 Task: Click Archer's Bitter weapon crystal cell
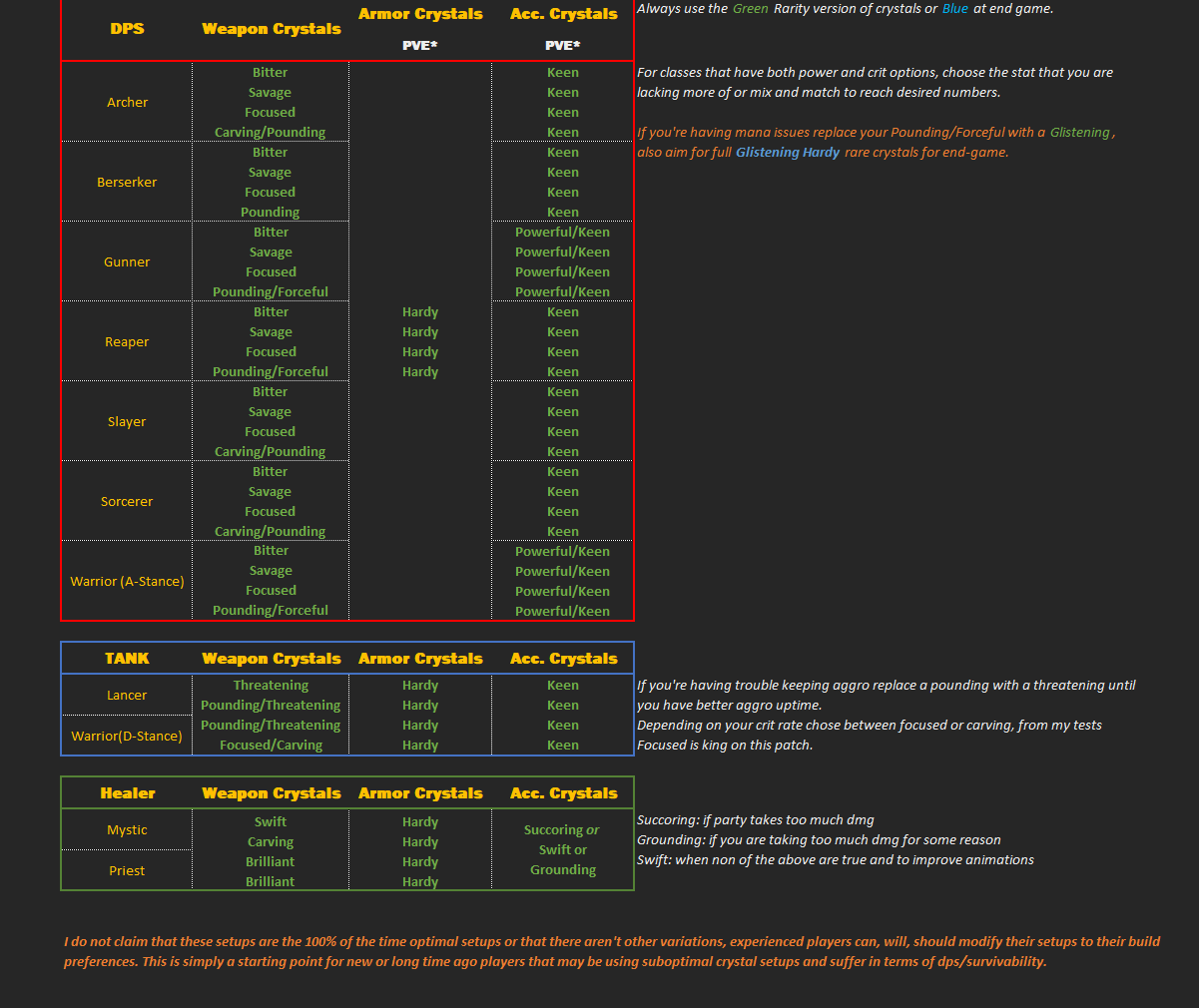[271, 72]
